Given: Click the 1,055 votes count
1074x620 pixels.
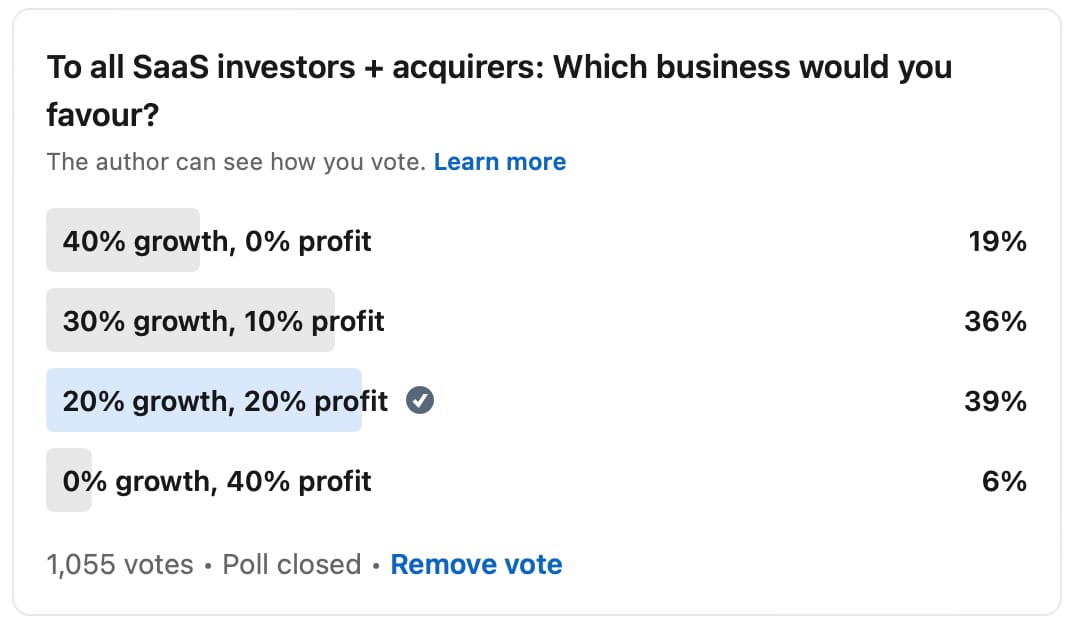Looking at the screenshot, I should coord(119,564).
